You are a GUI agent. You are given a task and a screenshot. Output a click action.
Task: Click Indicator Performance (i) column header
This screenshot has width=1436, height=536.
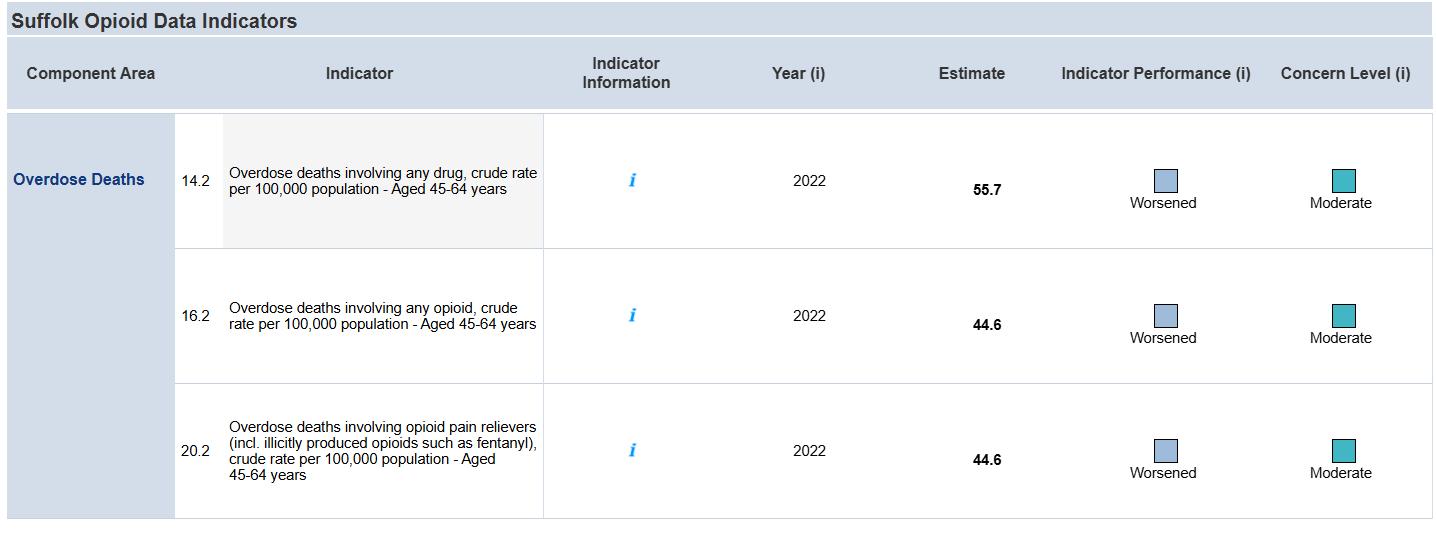point(1155,73)
